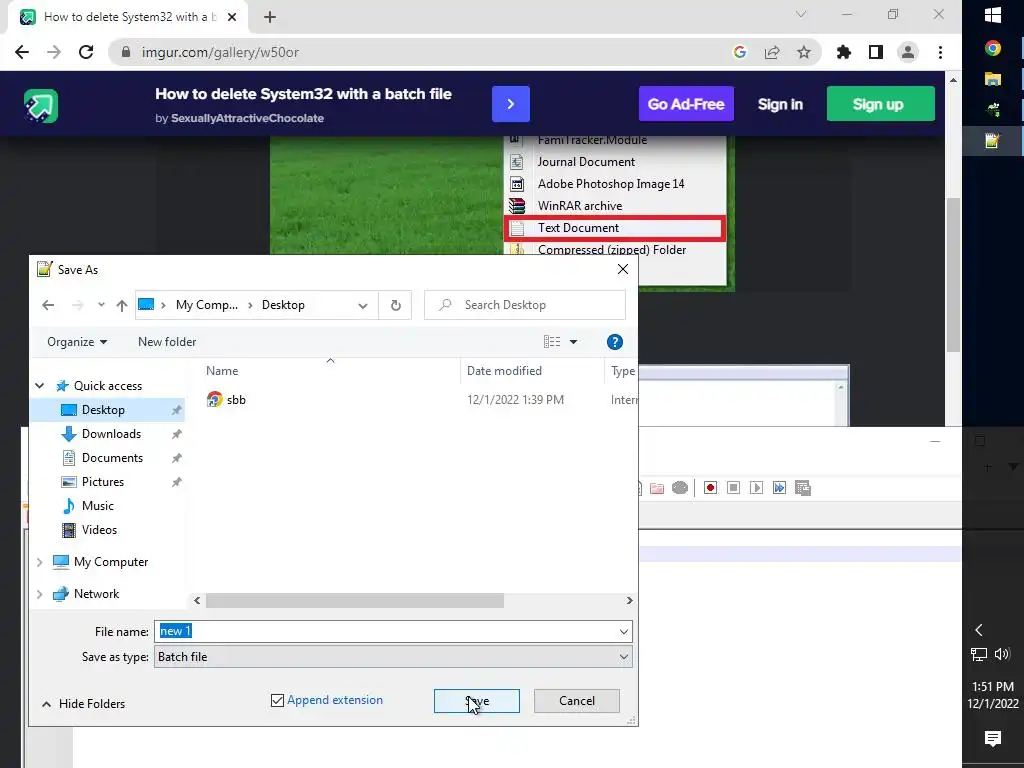The width and height of the screenshot is (1024, 768).
Task: Click the Save button in Save As dialog
Action: (476, 701)
